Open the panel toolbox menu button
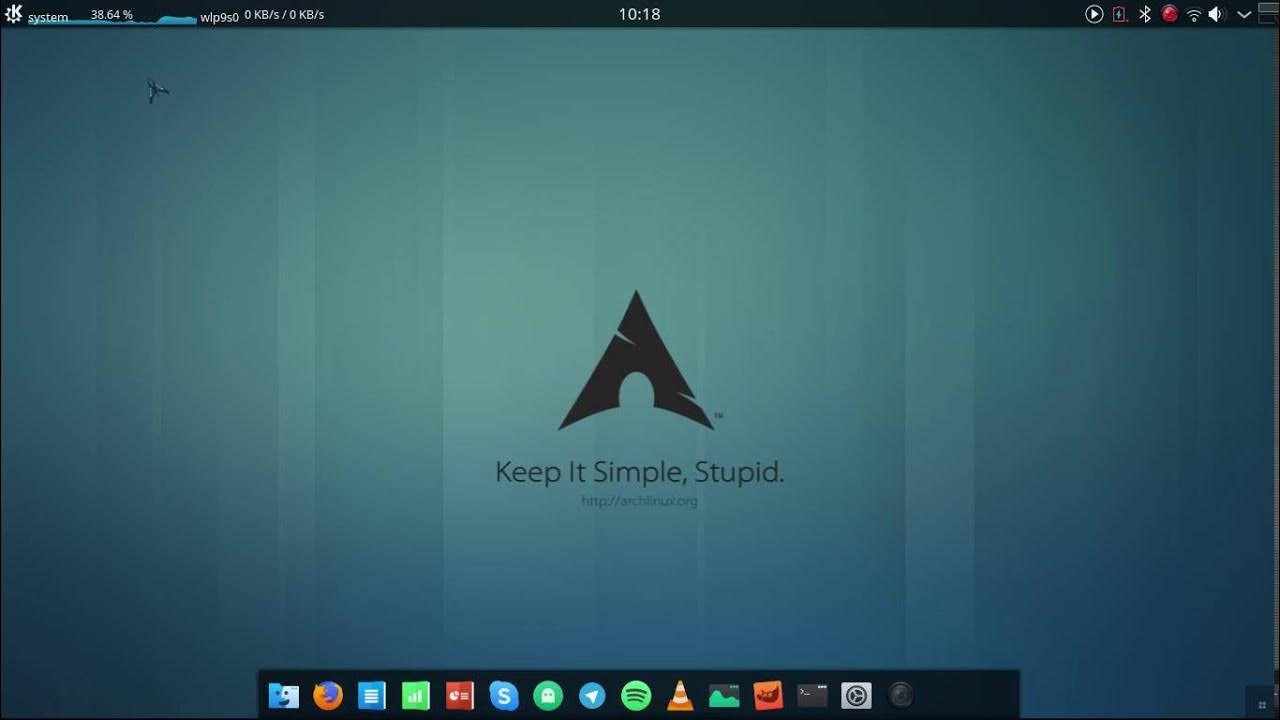Screen dimensions: 1280x720 tap(1268, 14)
